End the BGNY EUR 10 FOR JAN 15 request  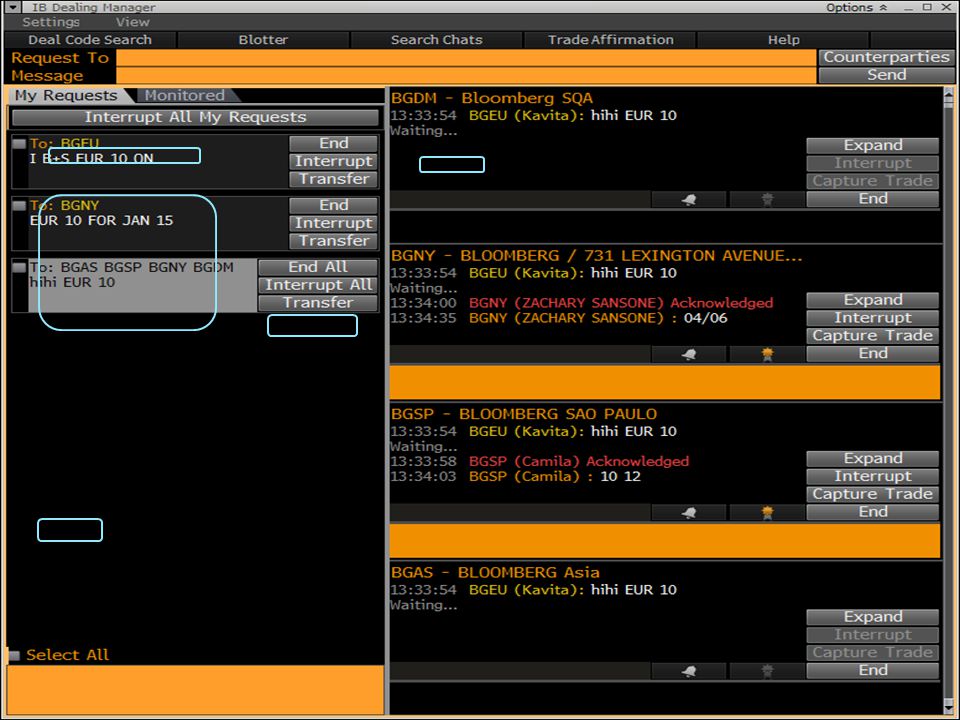(334, 205)
